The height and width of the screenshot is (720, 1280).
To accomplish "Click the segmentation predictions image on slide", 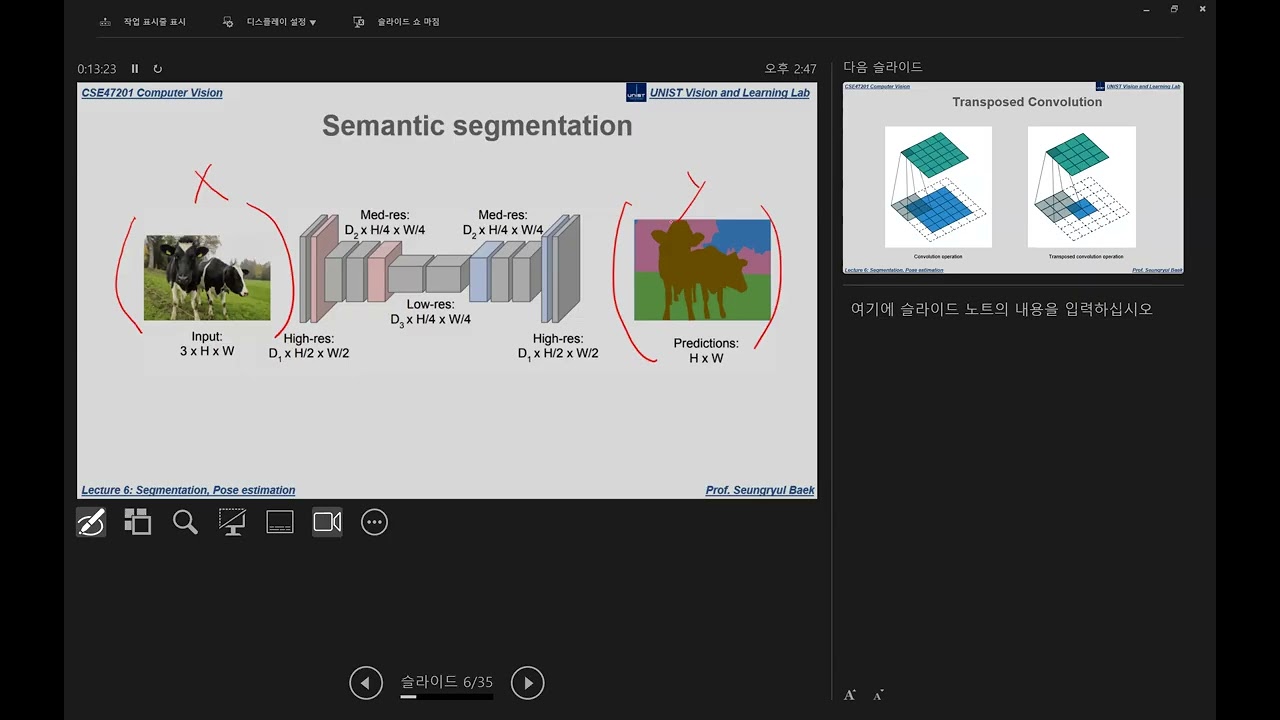I will (x=702, y=270).
